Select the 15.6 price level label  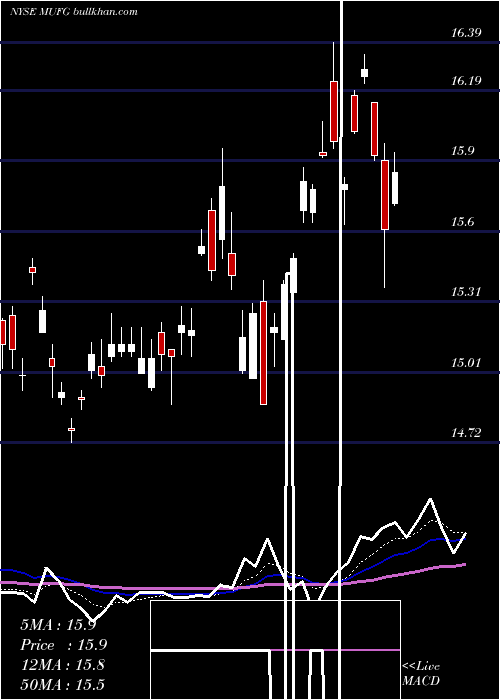(x=462, y=221)
